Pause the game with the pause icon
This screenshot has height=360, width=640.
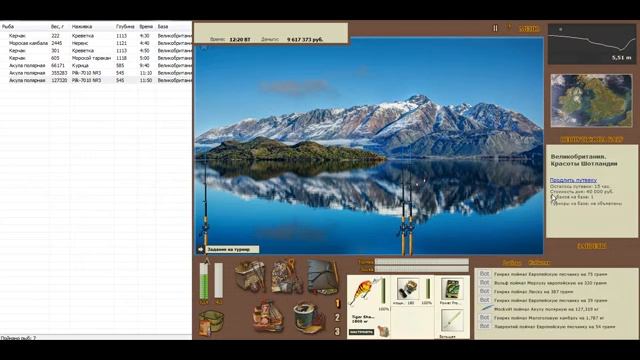click(495, 28)
